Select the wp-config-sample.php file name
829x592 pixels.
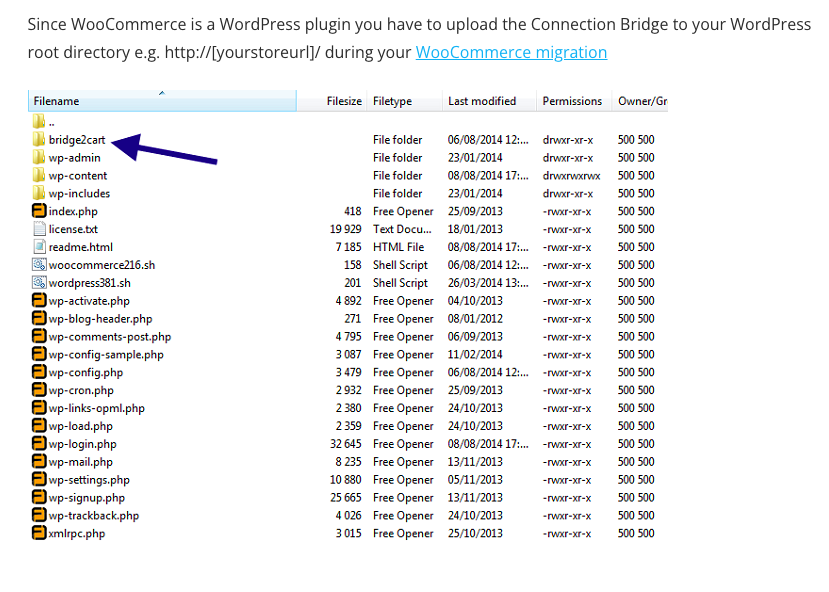point(106,355)
